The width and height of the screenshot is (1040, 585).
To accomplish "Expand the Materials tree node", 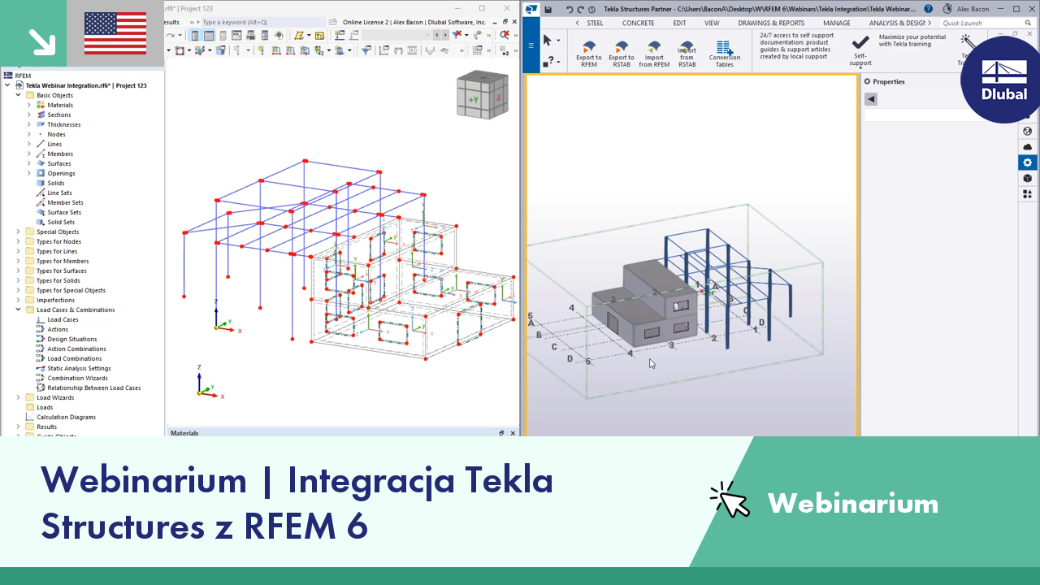I will click(x=29, y=105).
